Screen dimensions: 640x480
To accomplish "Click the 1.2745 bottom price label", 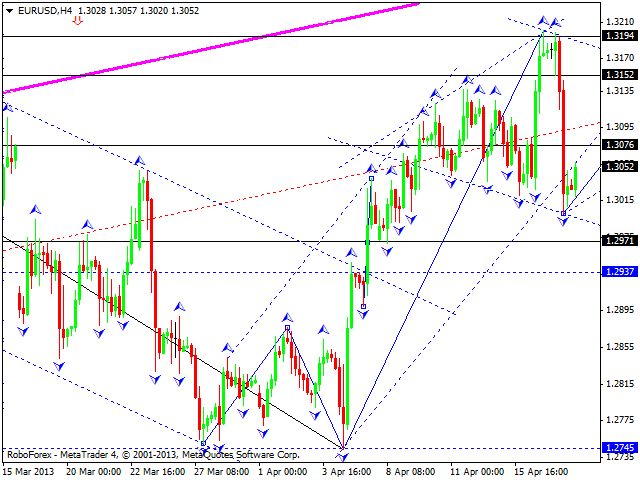I will pos(617,448).
